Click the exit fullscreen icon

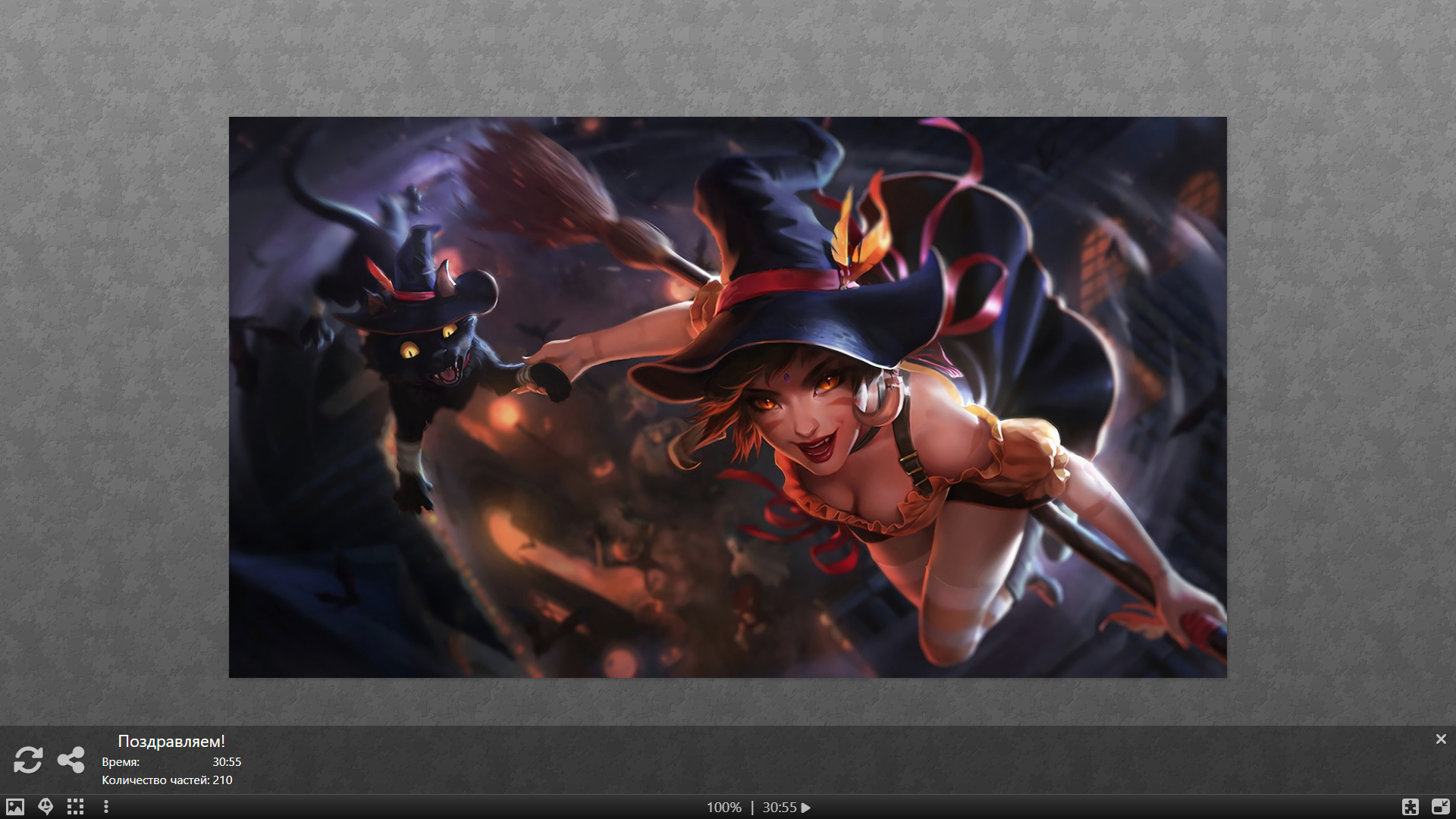1440,807
